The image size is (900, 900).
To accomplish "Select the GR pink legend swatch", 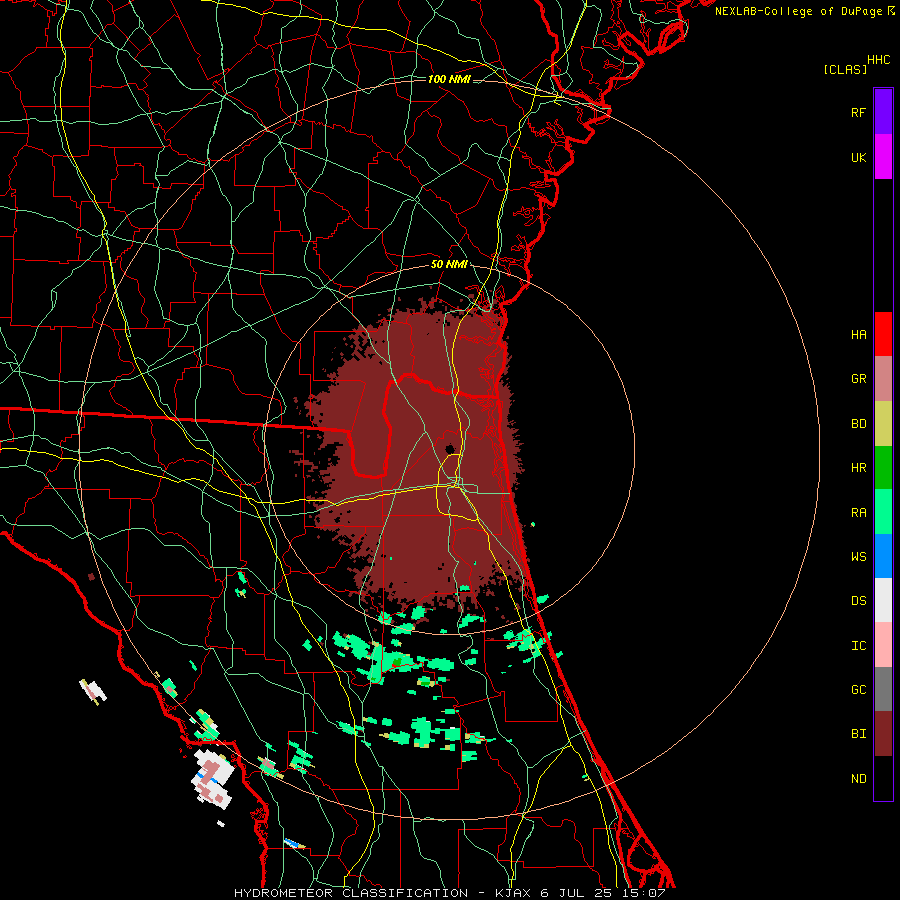I will coord(883,379).
